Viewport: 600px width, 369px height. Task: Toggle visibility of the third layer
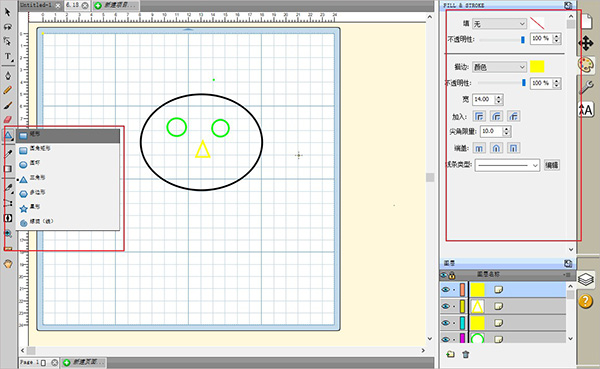[445, 323]
